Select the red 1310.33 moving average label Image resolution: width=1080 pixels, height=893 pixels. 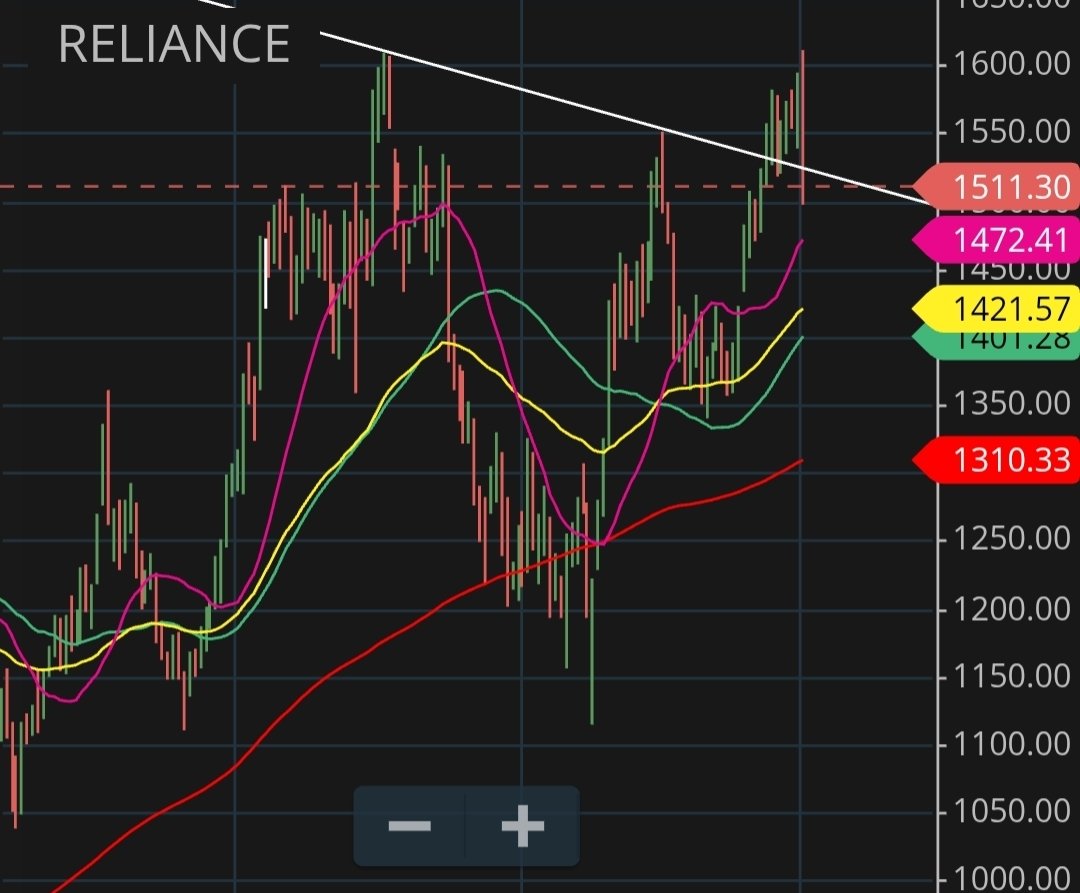[997, 459]
